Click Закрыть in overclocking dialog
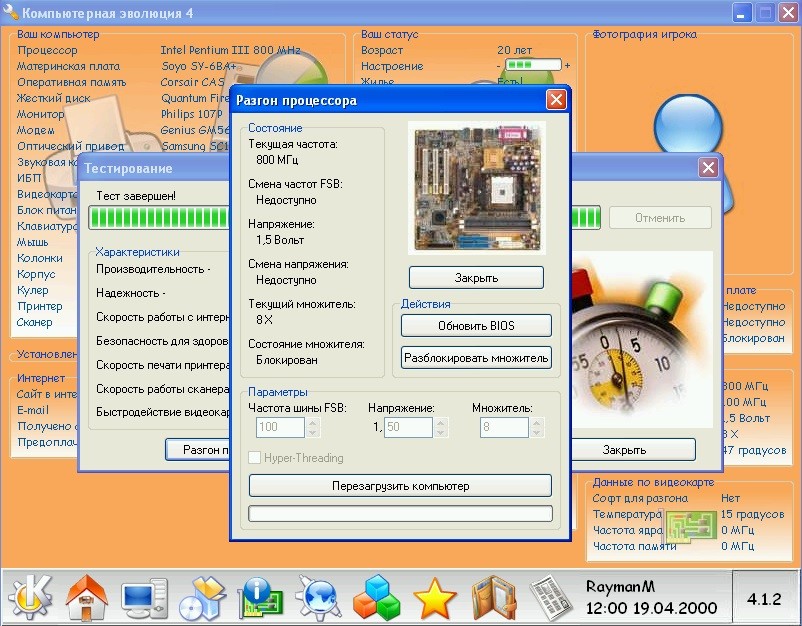Screen dimensions: 802x626 (476, 278)
